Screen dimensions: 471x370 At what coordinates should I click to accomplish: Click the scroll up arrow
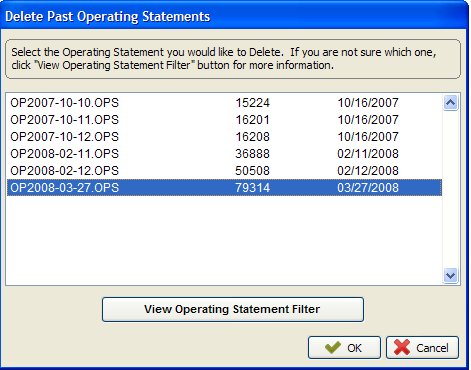(x=450, y=103)
